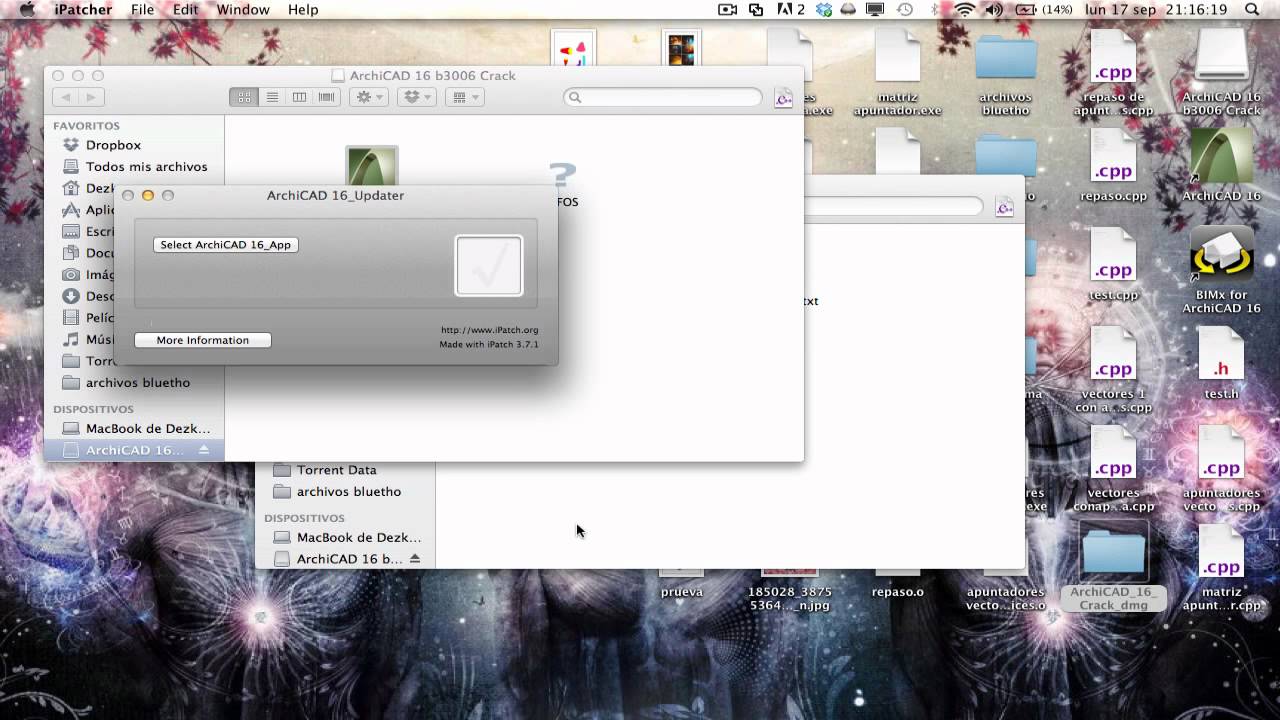Viewport: 1280px width, 720px height.
Task: Click the question mark file icon
Action: (563, 176)
